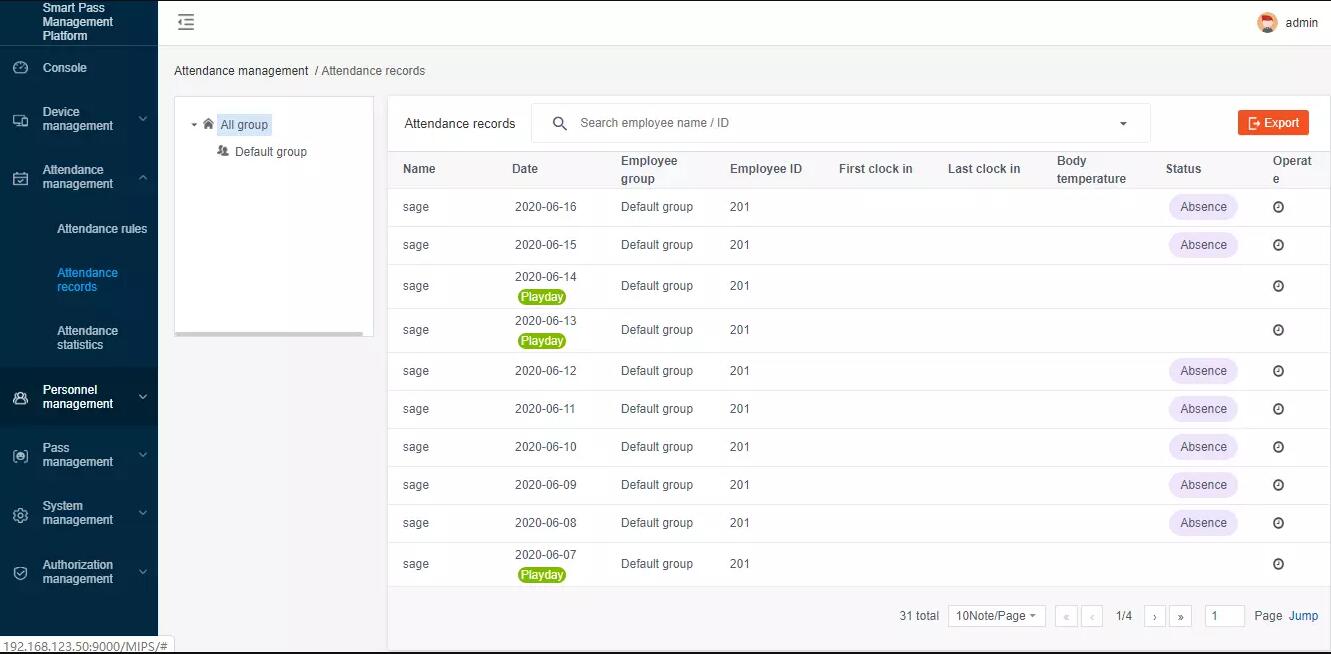Click the admin username label
Screen dimensions: 1331x654
(1302, 23)
